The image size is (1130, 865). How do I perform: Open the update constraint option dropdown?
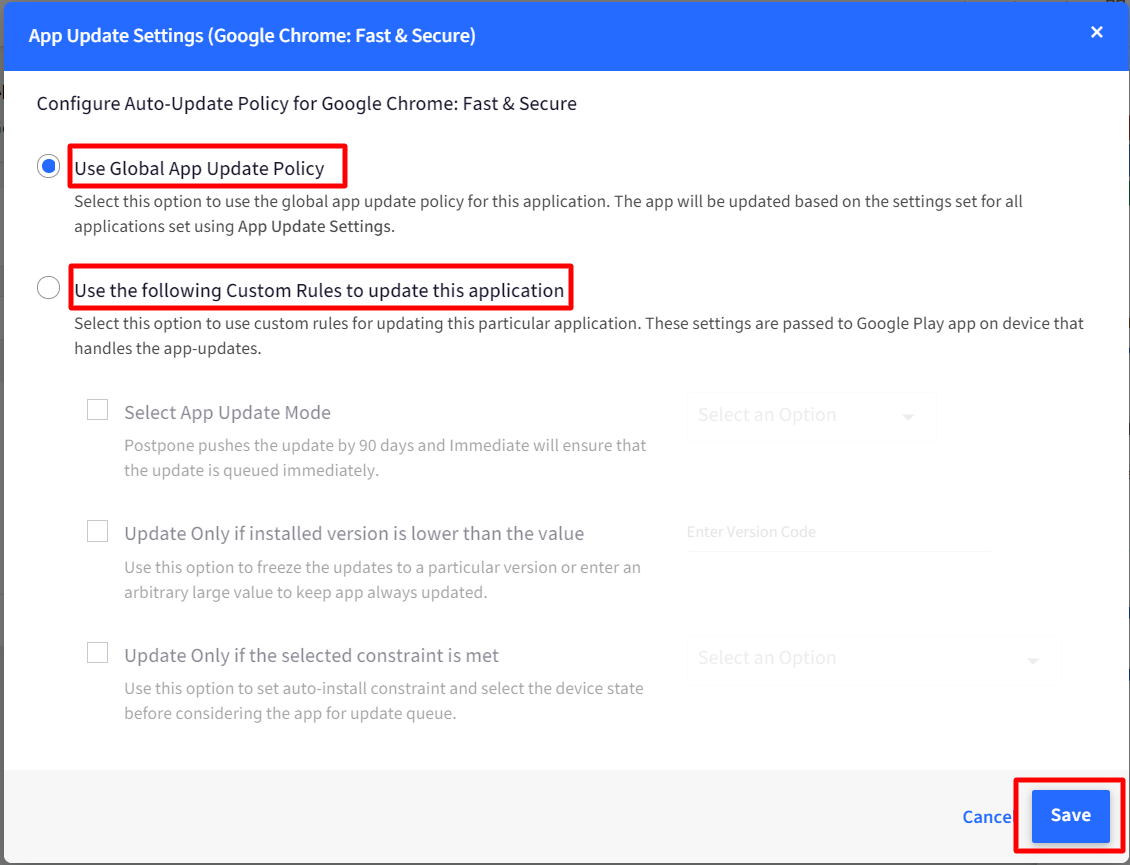[x=873, y=659]
